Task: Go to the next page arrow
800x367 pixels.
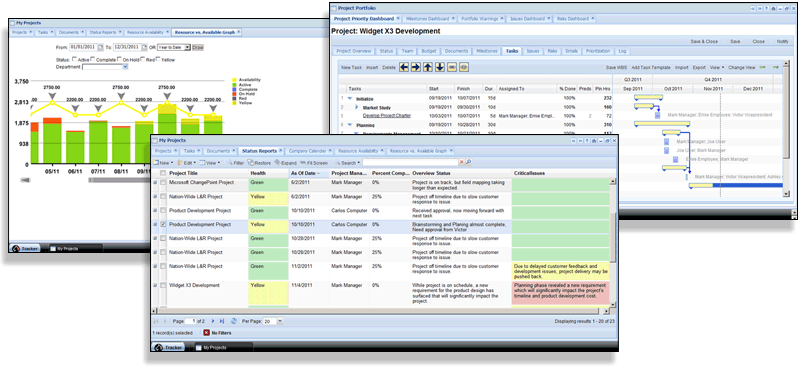Action: coord(213,321)
